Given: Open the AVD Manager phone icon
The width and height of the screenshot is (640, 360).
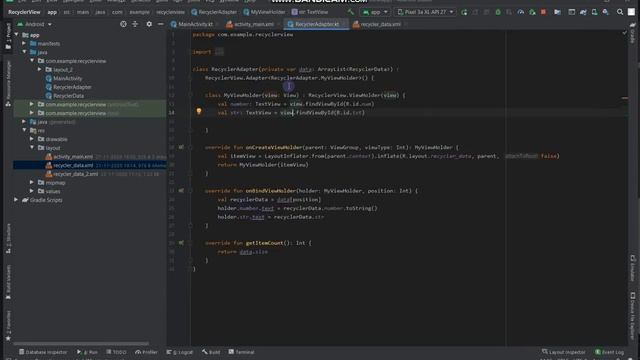Looking at the screenshot, I should click(x=594, y=12).
